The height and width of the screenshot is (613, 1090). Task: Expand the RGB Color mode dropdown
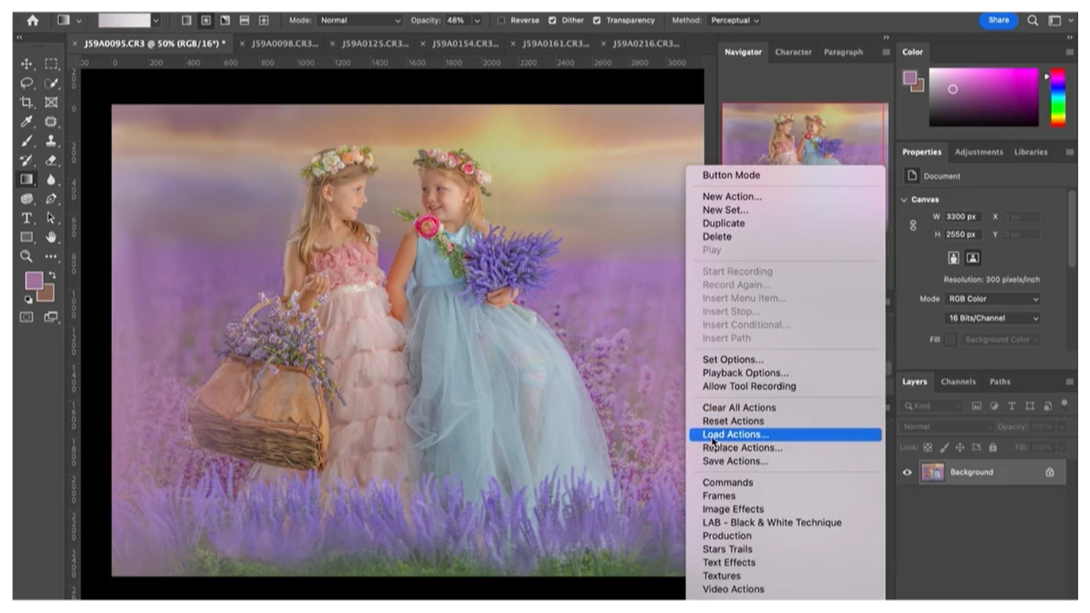(992, 299)
